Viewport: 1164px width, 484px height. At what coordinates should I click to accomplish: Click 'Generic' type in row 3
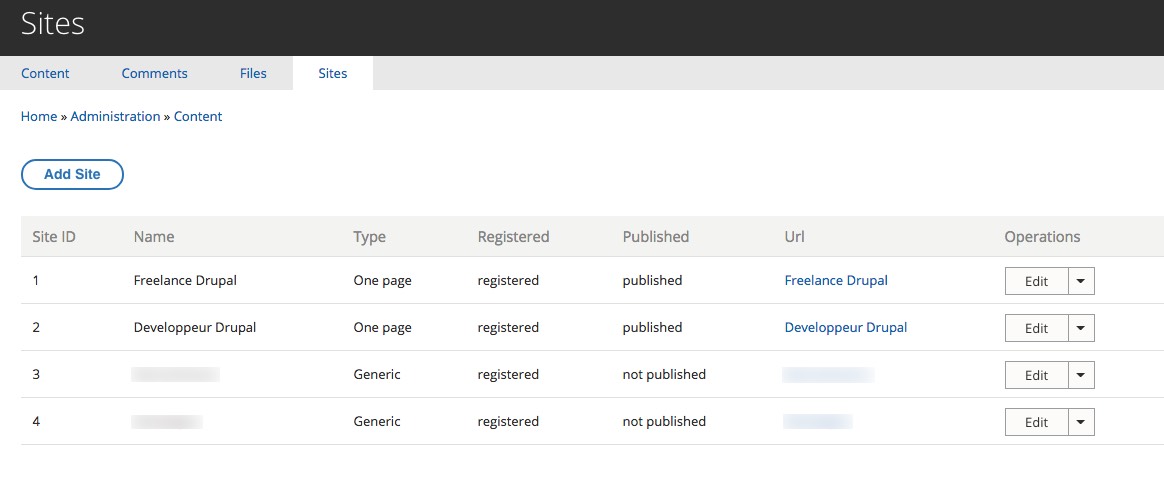pos(377,374)
